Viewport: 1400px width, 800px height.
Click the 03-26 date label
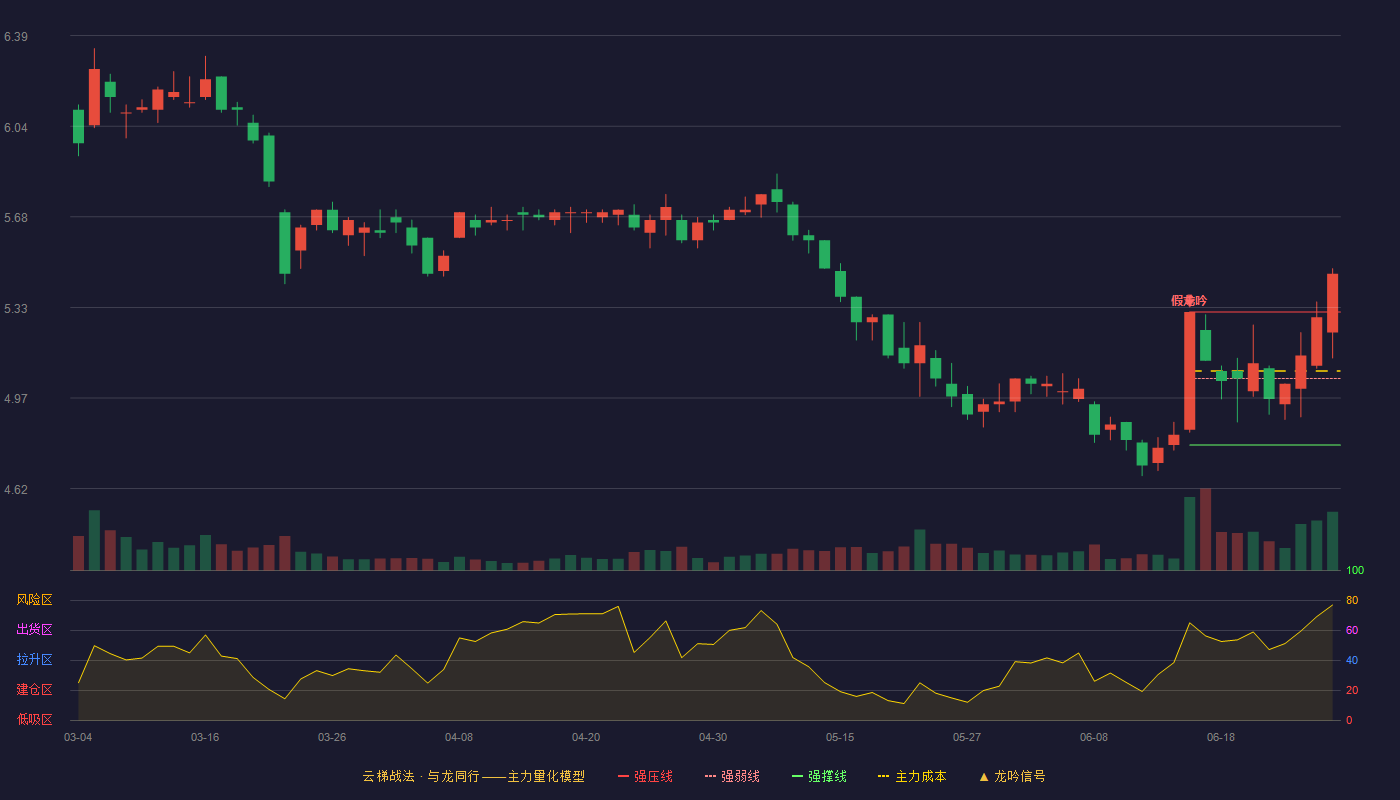click(332, 737)
